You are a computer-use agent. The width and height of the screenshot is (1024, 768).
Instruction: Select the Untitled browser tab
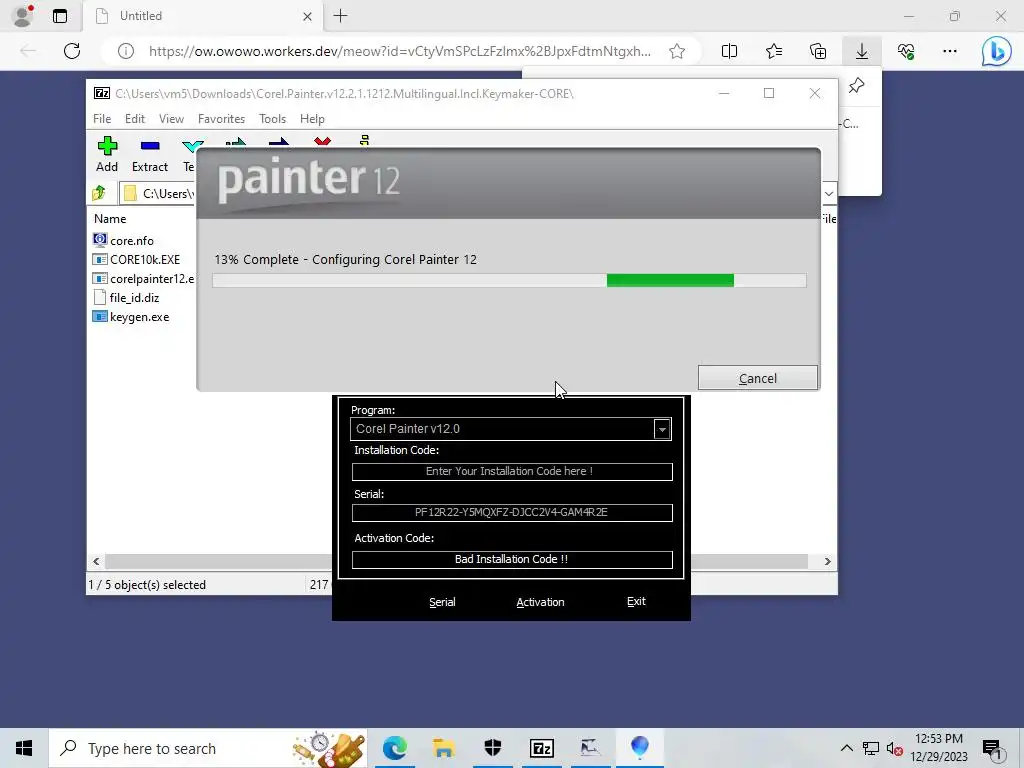pyautogui.click(x=202, y=16)
